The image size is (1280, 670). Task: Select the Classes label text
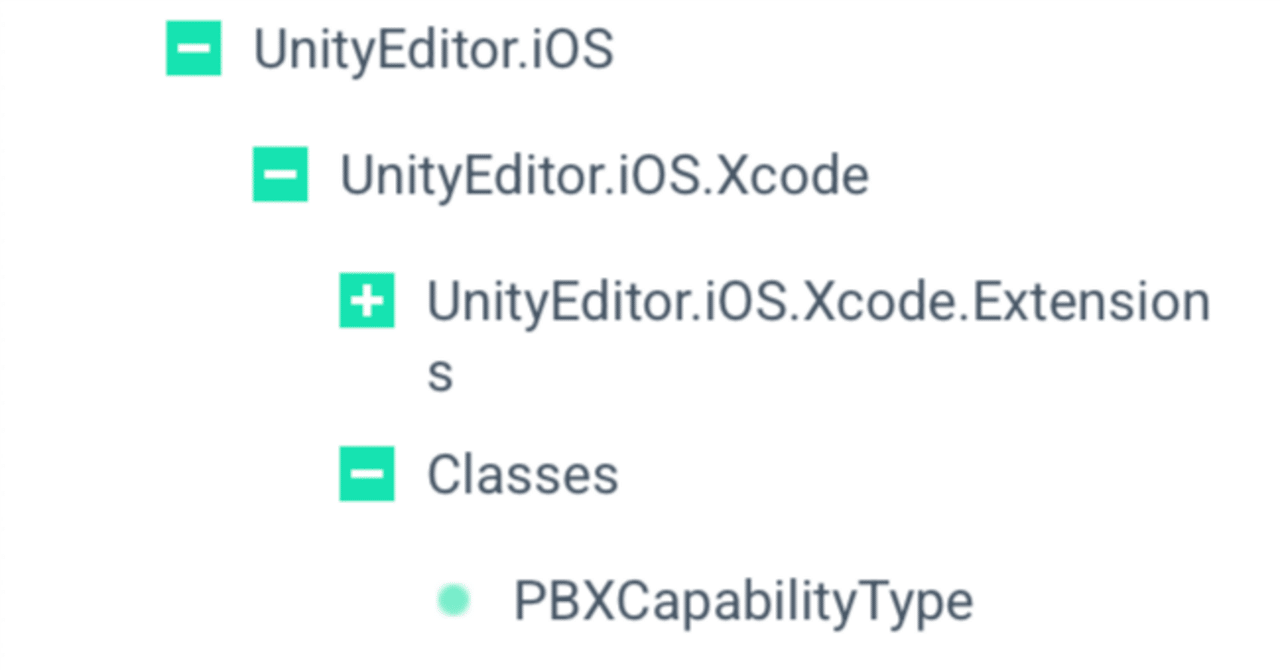pos(522,474)
